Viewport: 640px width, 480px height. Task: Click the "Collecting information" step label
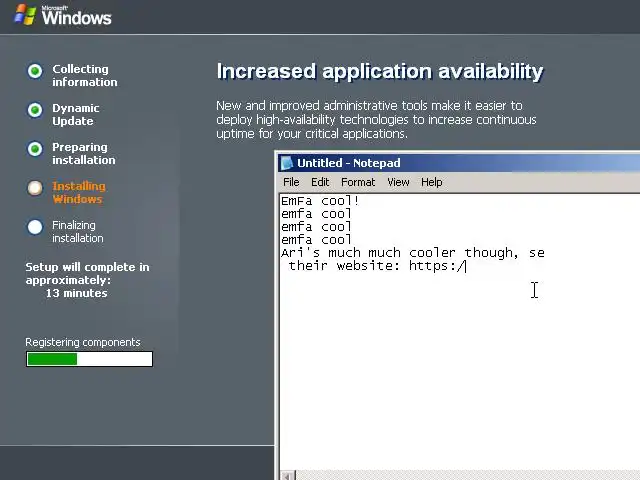[x=85, y=76]
